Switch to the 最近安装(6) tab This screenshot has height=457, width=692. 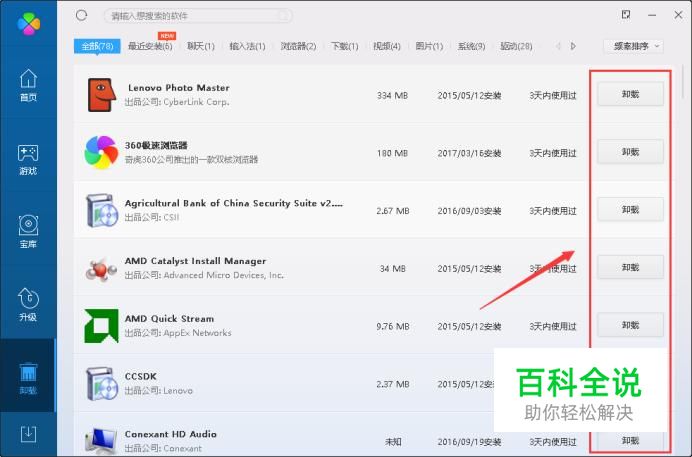pos(150,46)
